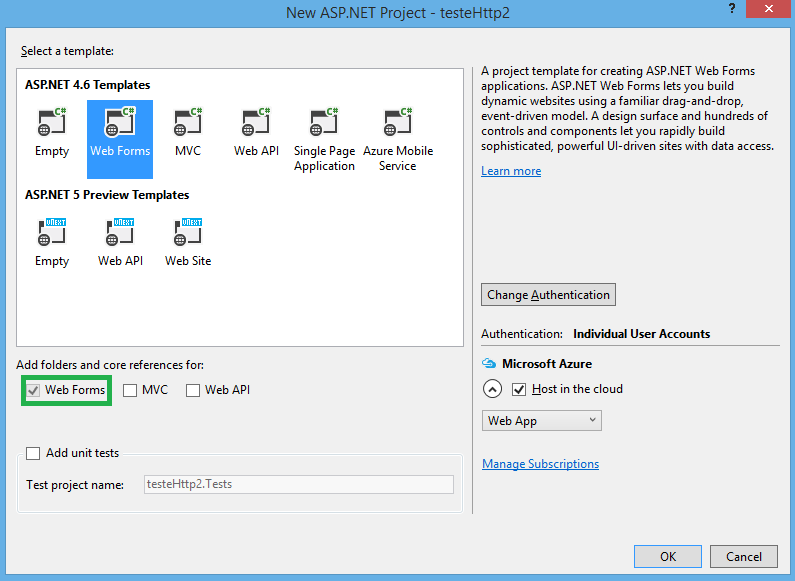Click the Individual User Accounts text
The width and height of the screenshot is (795, 581).
(641, 334)
